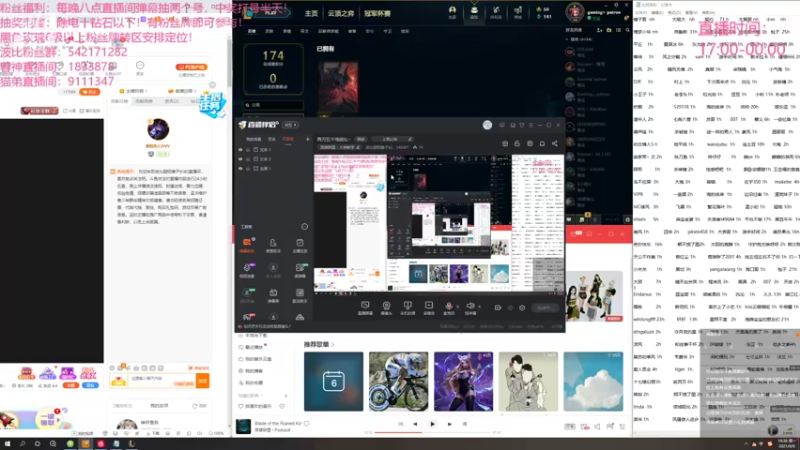Hide the 文本1 layer with eye icon
800x450 pixels.
click(x=240, y=150)
